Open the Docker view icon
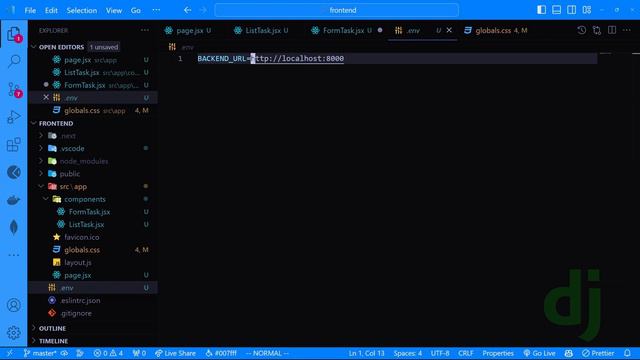640x360 pixels. pyautogui.click(x=13, y=200)
